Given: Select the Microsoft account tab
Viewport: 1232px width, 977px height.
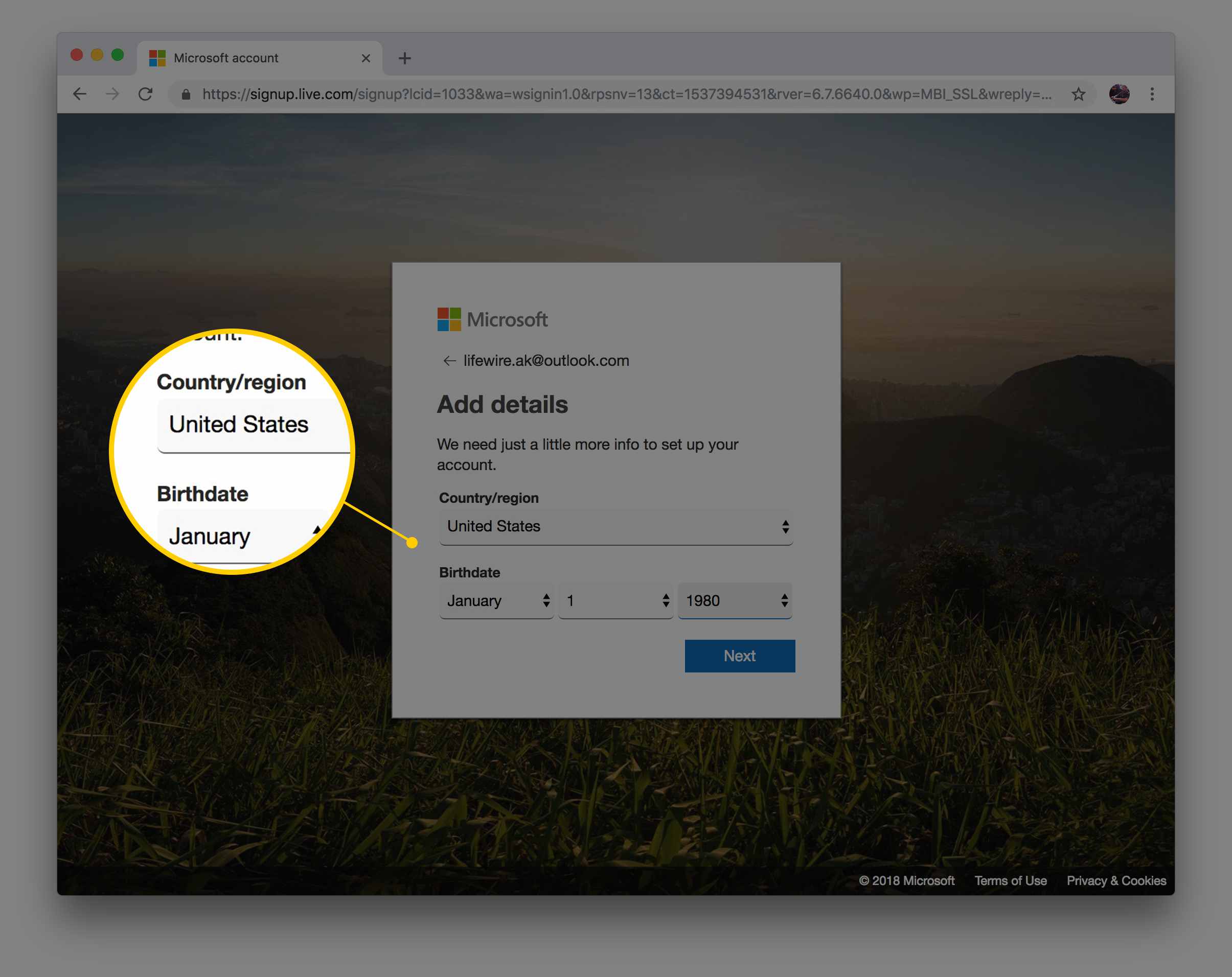Looking at the screenshot, I should point(260,58).
